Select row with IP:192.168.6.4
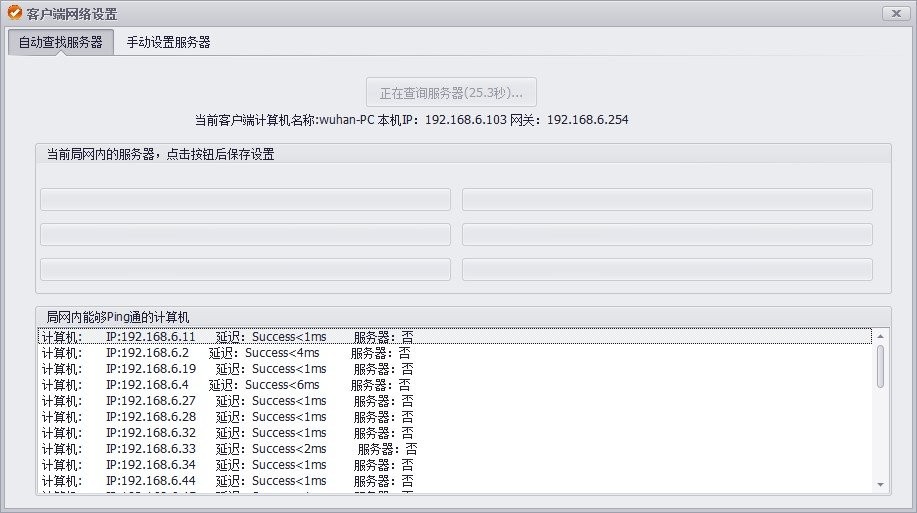This screenshot has height=513, width=917. 455,385
